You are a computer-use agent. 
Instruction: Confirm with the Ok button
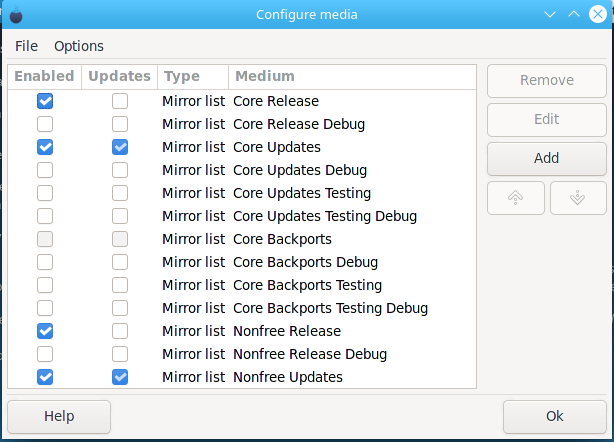point(555,417)
